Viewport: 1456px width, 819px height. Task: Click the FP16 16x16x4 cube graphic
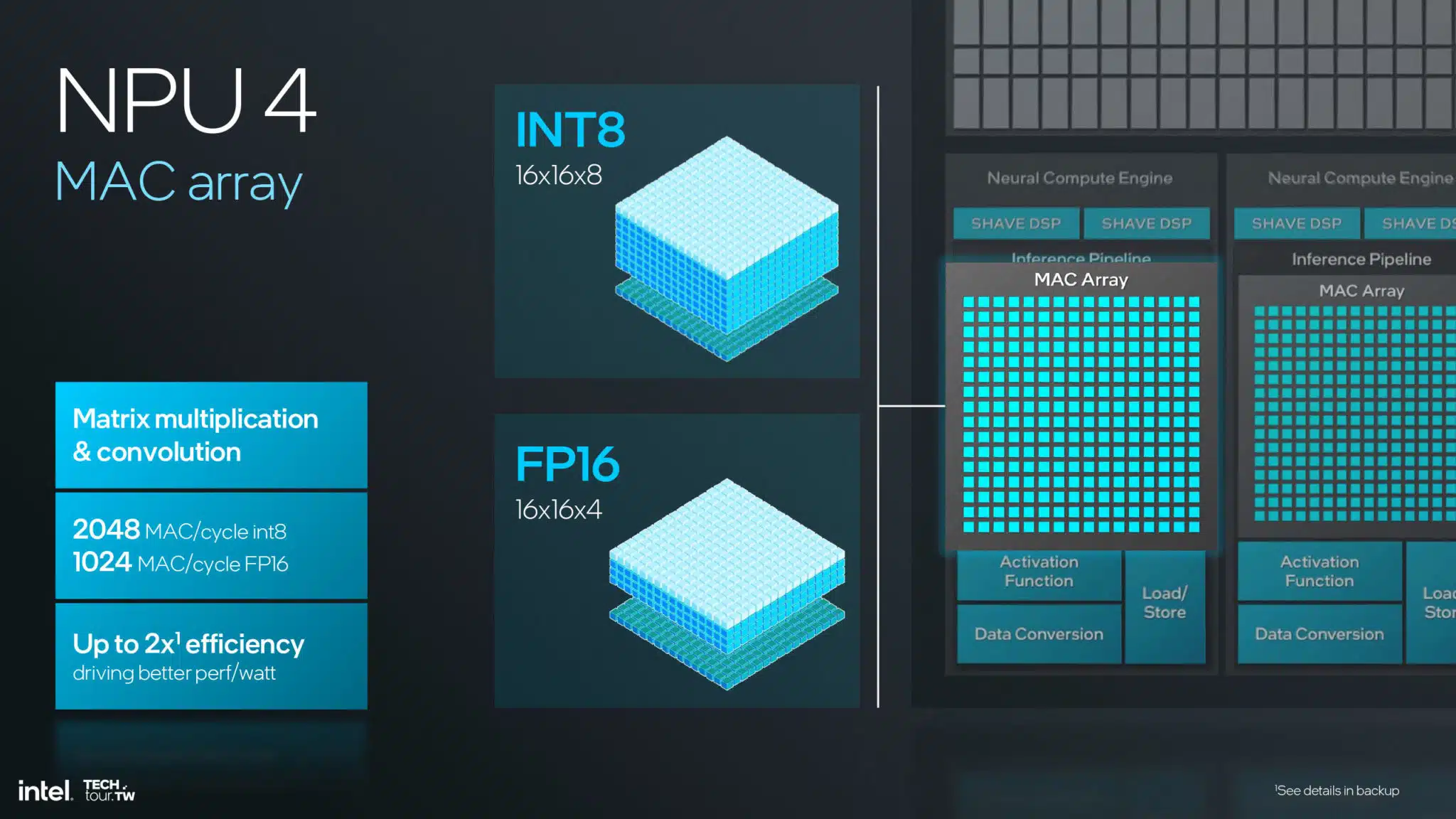(x=727, y=584)
